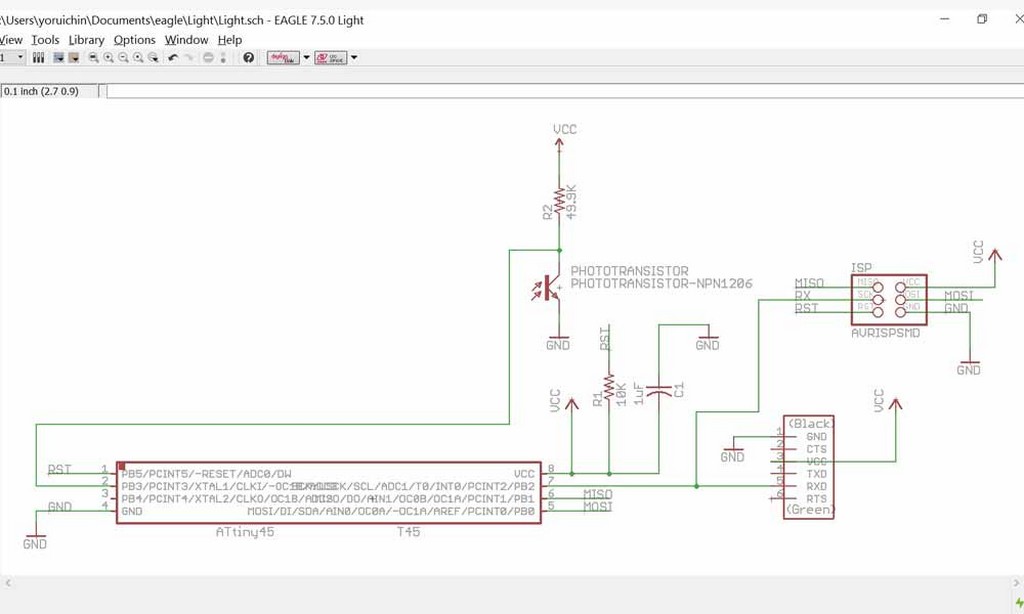Open the Options menu
The width and height of the screenshot is (1024, 614).
click(x=135, y=40)
